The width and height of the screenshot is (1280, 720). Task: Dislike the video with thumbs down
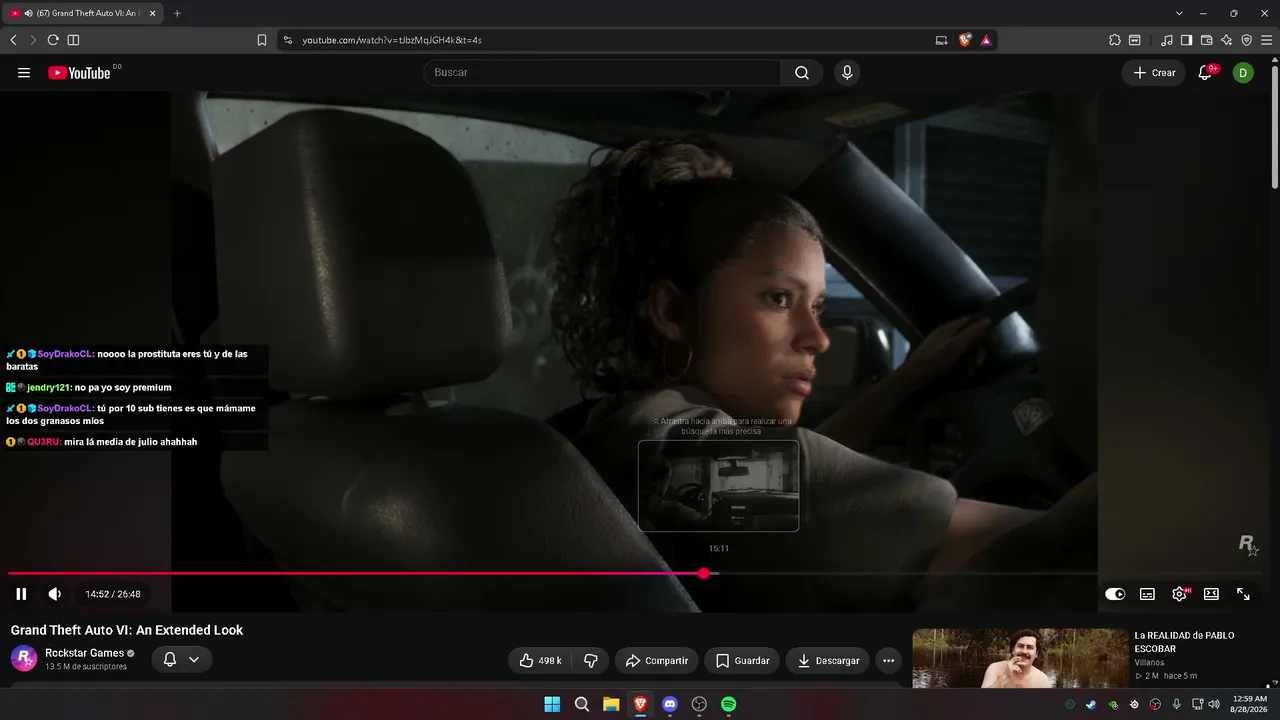pos(591,660)
